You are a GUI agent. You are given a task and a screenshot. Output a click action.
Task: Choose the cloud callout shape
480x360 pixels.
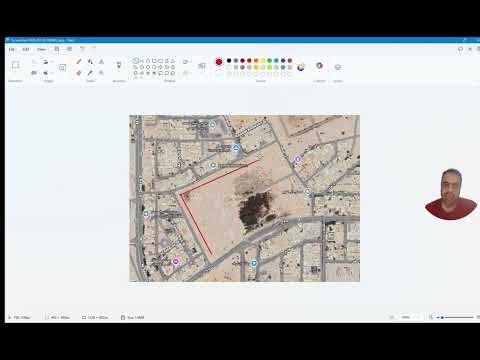[173, 73]
